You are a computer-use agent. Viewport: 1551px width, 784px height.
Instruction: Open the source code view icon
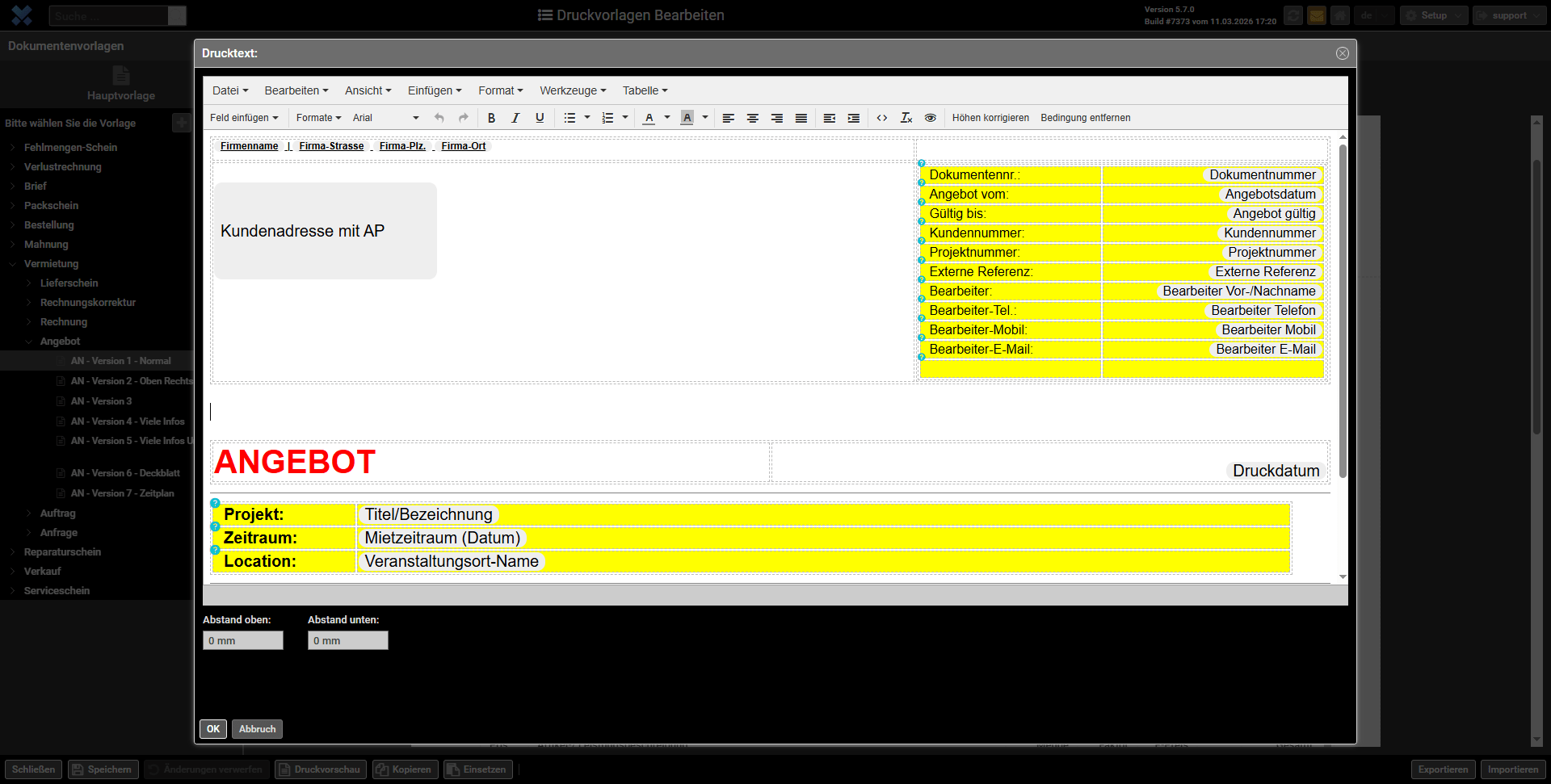click(x=882, y=118)
